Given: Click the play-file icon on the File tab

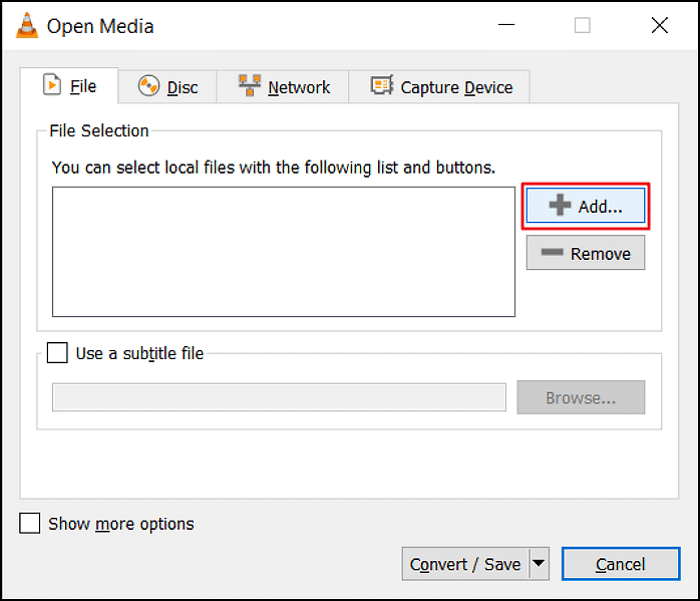Looking at the screenshot, I should point(51,86).
